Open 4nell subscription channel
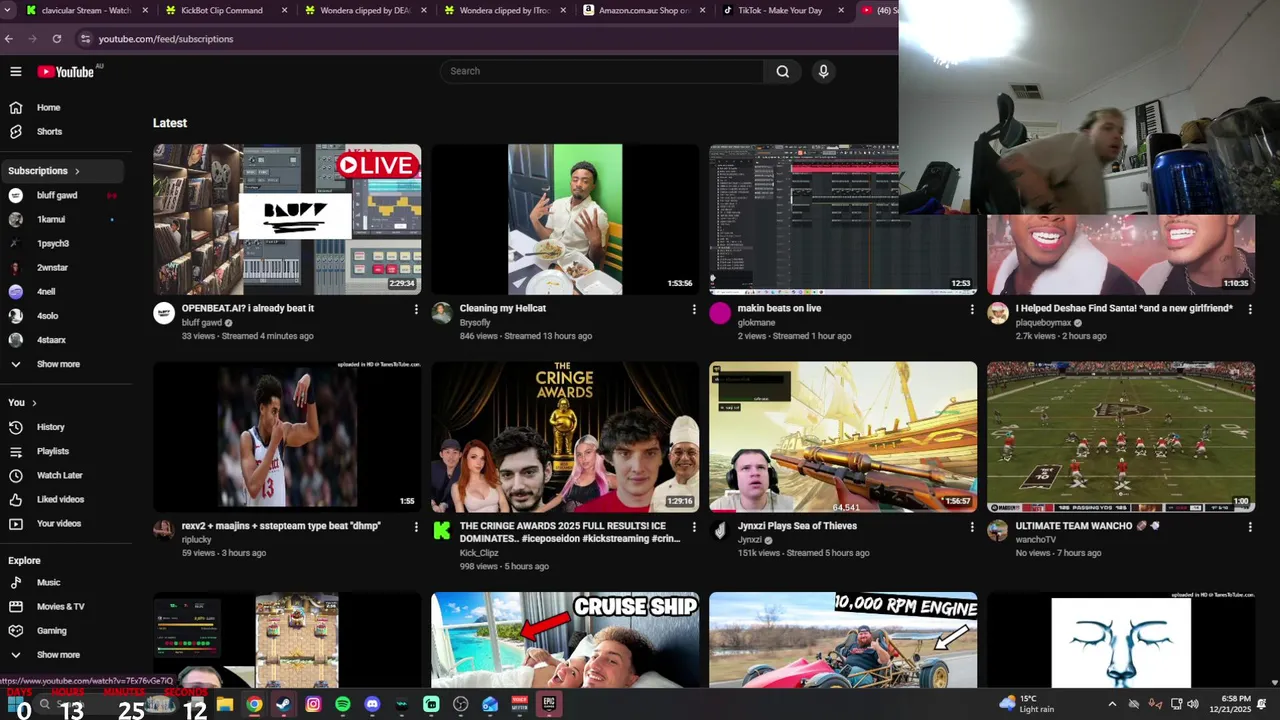1280x720 pixels. click(x=62, y=292)
